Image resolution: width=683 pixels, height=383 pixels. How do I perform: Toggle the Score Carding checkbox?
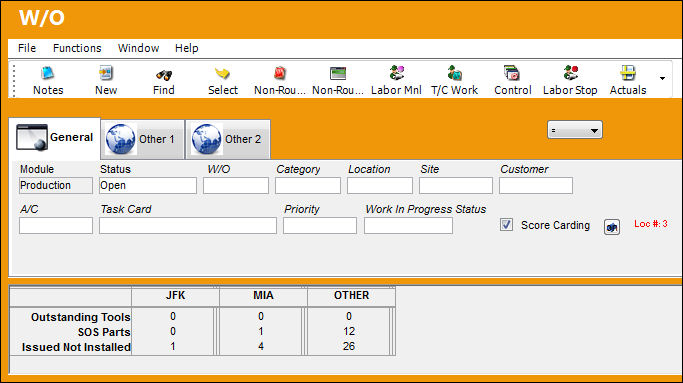click(506, 225)
